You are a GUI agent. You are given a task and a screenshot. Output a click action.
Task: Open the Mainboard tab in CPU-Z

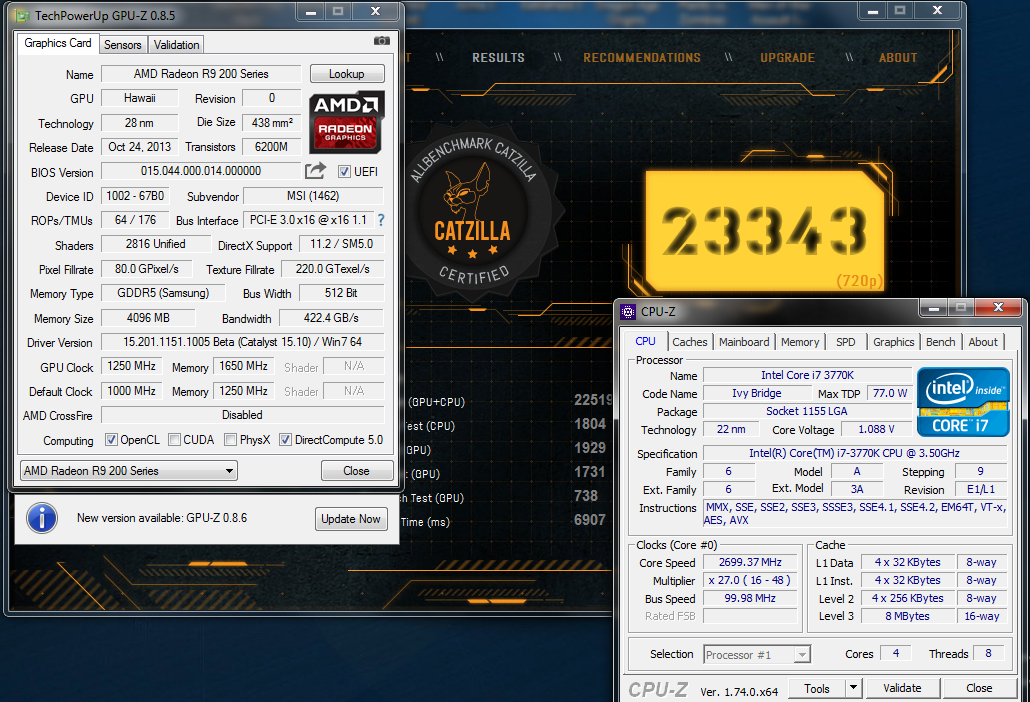click(744, 342)
